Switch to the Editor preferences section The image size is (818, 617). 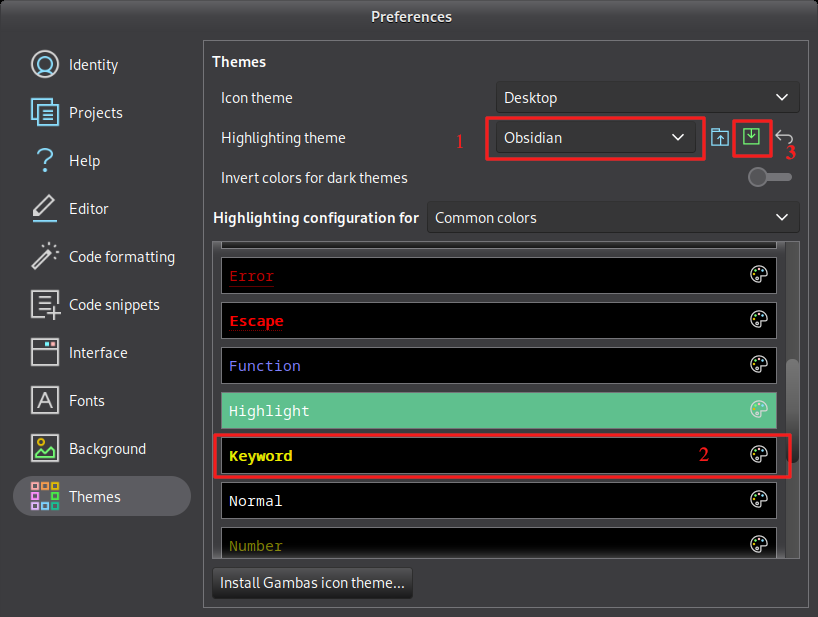[88, 209]
